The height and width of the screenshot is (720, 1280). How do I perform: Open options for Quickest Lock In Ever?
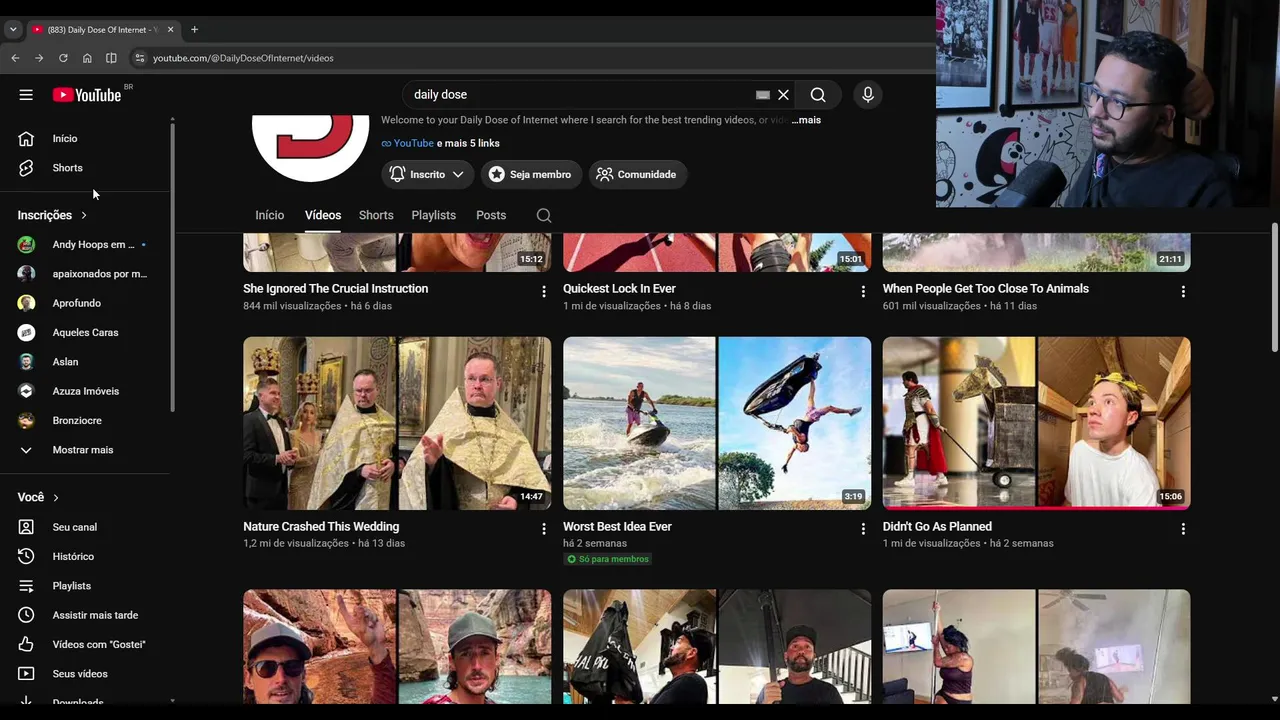864,291
